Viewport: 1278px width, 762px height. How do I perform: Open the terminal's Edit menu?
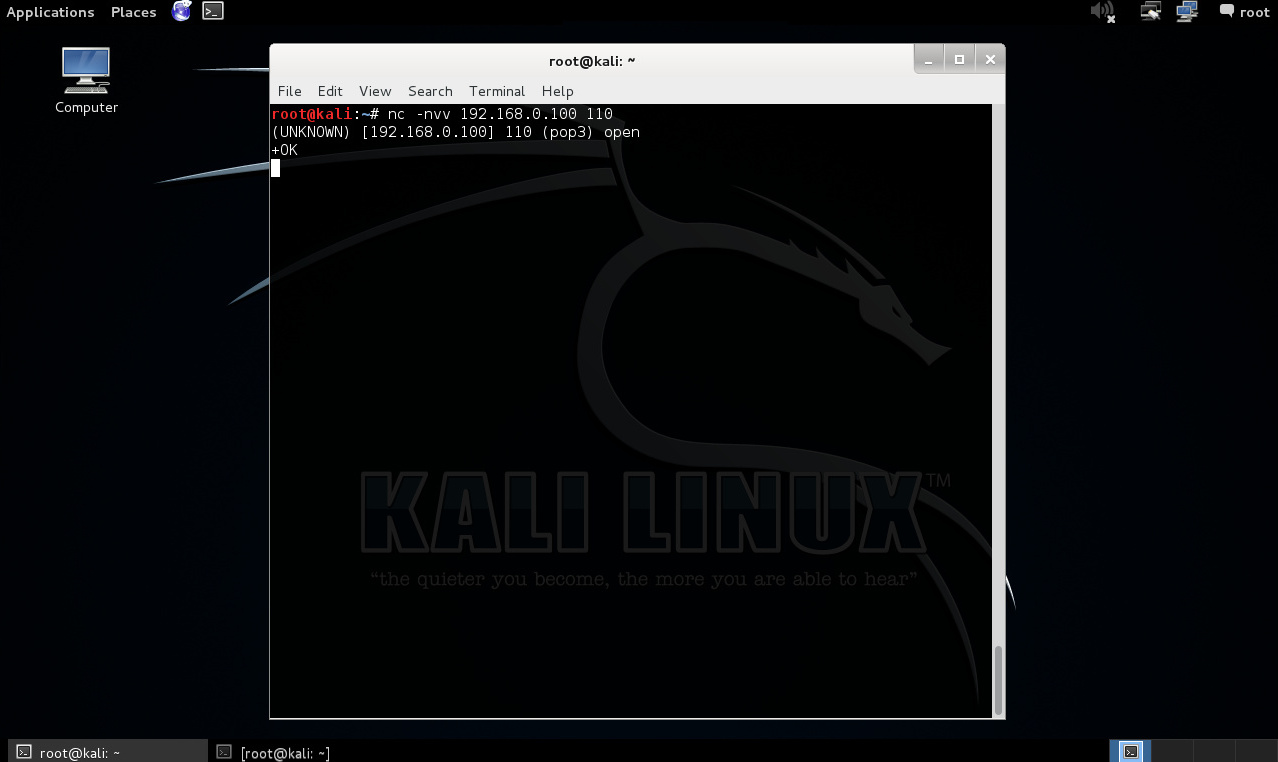330,91
